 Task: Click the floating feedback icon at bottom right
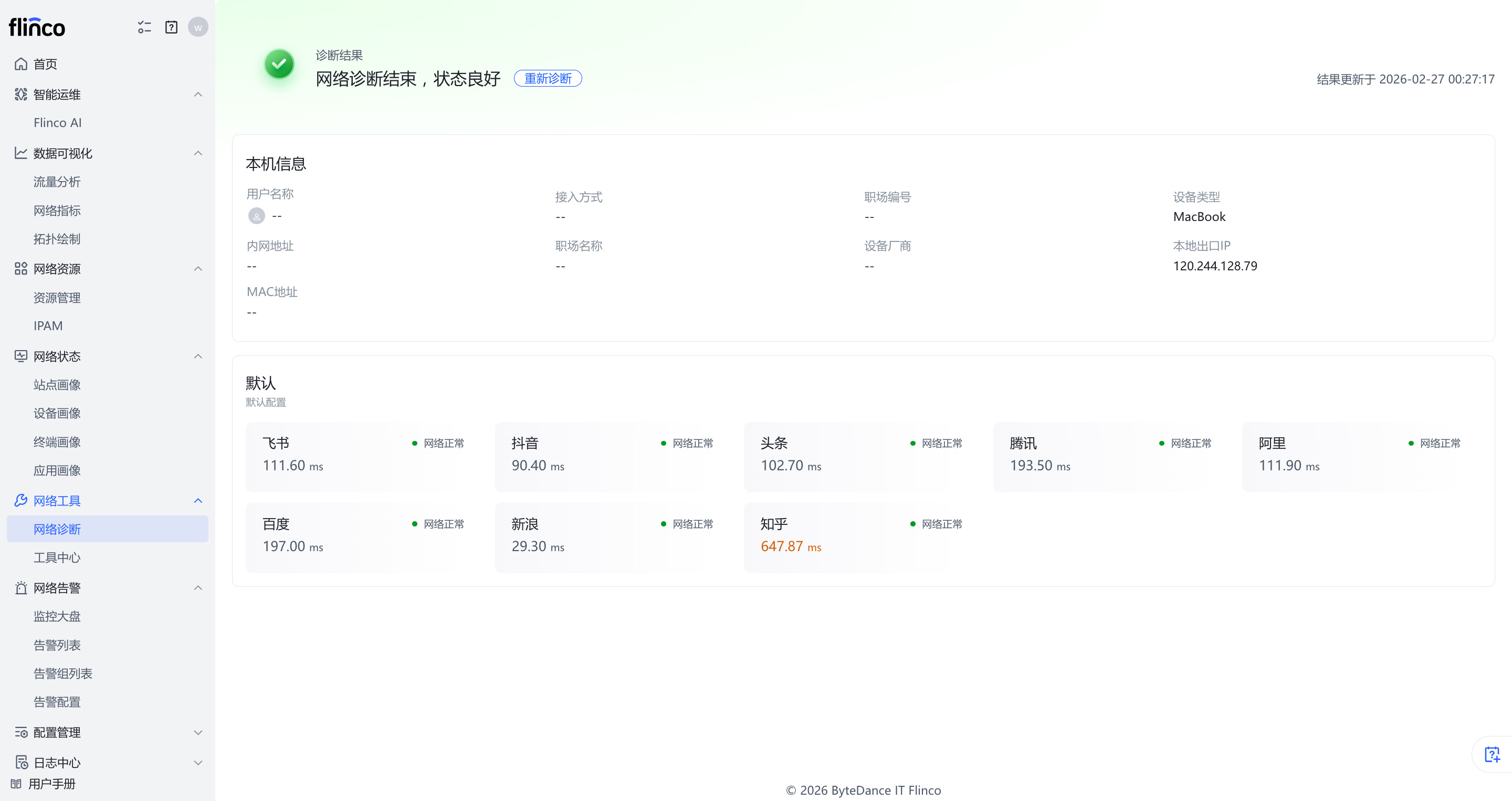[1492, 754]
